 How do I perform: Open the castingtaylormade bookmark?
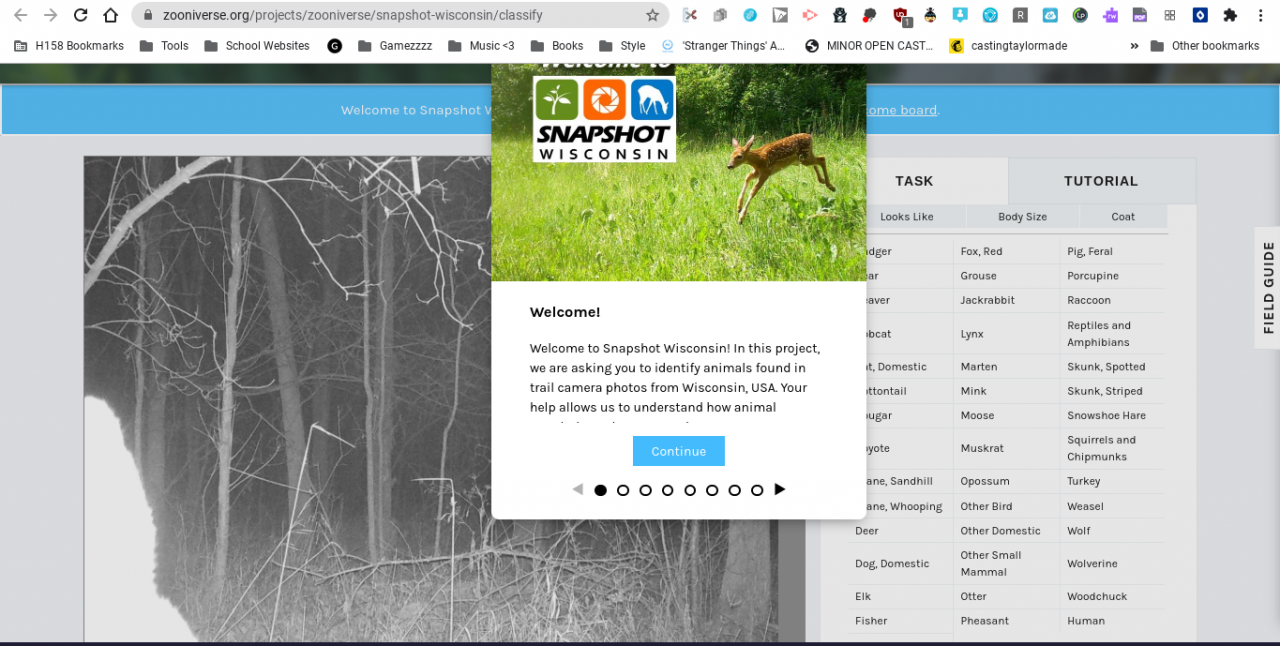tap(1008, 45)
